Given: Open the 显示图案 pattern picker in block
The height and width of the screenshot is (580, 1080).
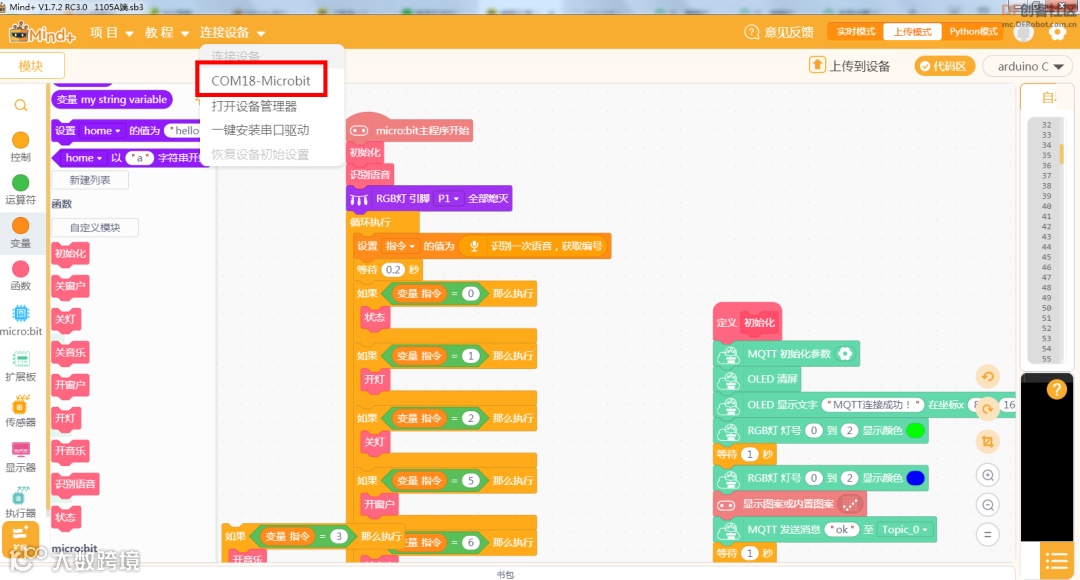Looking at the screenshot, I should click(850, 504).
